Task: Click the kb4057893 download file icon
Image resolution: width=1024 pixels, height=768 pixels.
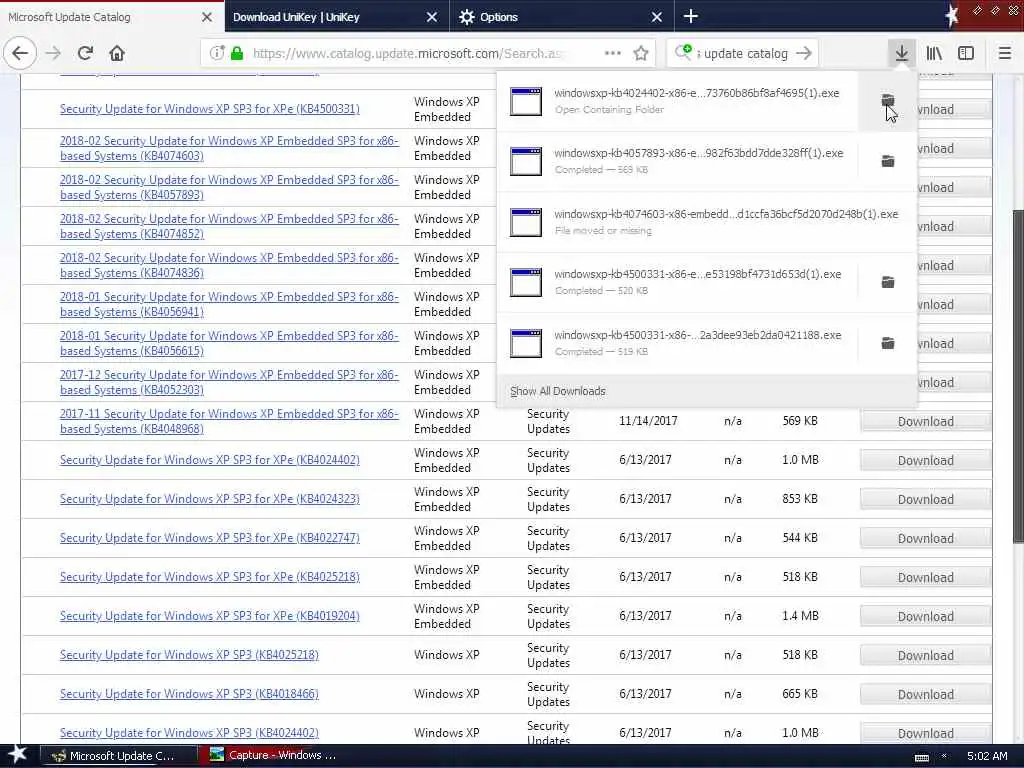Action: pyautogui.click(x=526, y=161)
